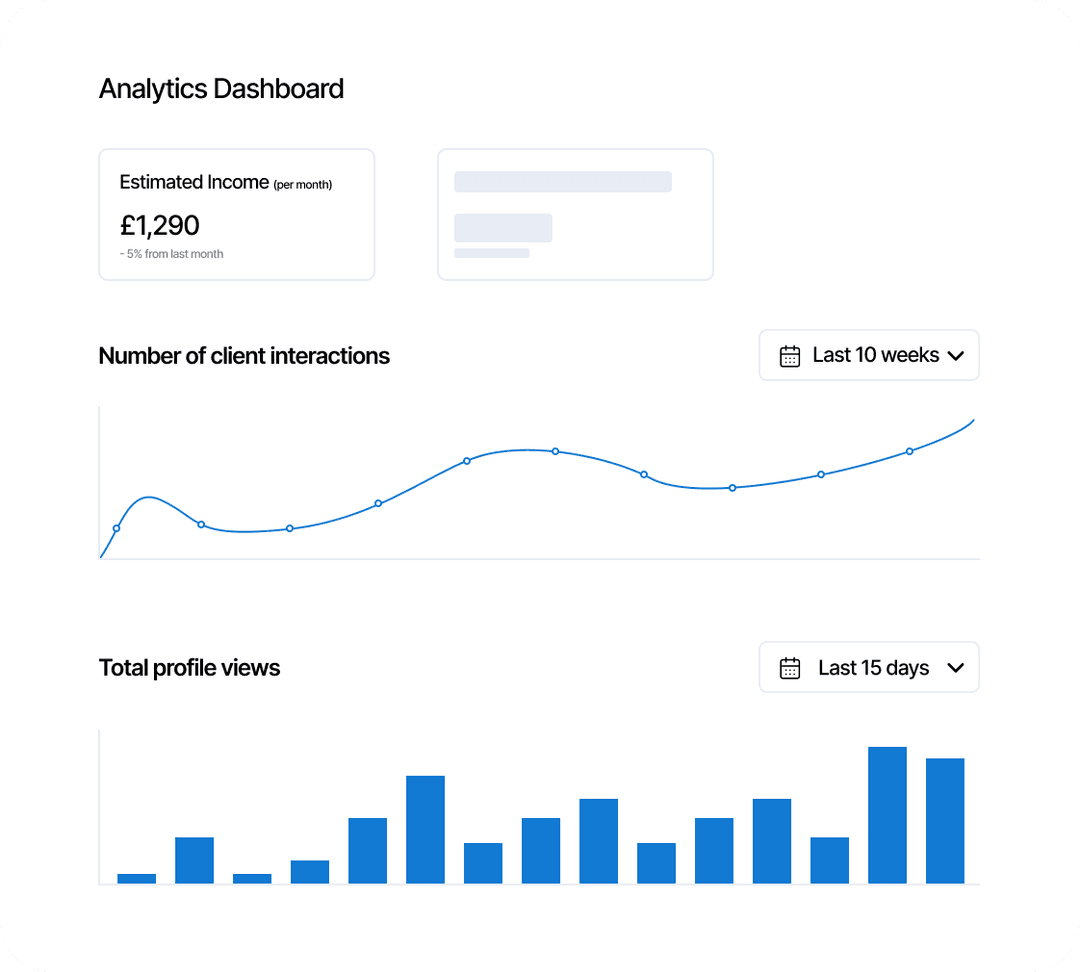Image resolution: width=1080 pixels, height=972 pixels.
Task: Click the calendar icon beside Last 15 days
Action: coord(791,667)
